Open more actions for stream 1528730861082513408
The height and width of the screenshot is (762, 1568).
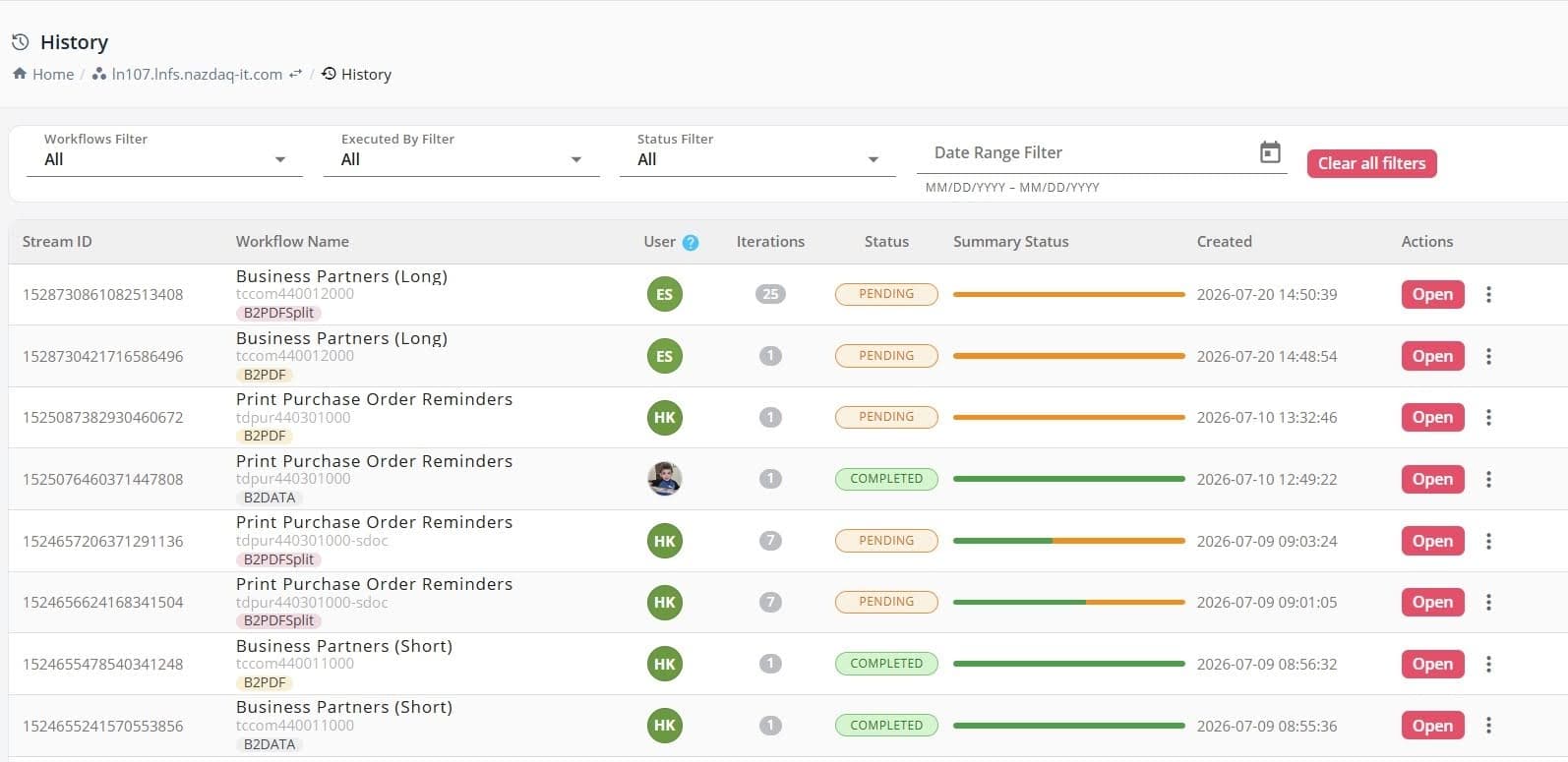pyautogui.click(x=1488, y=294)
